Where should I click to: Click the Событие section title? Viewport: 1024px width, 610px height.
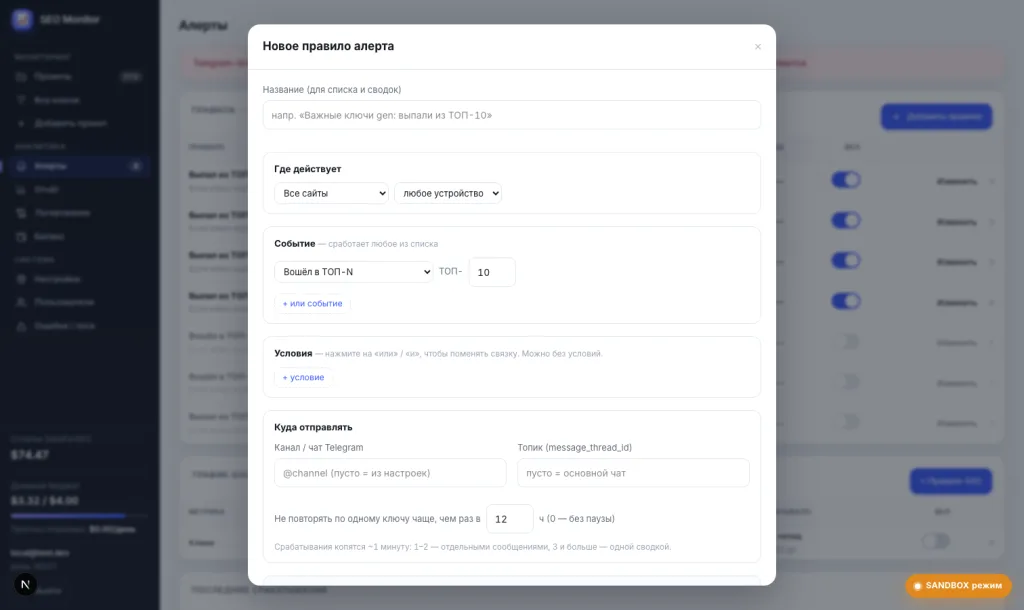coord(295,244)
